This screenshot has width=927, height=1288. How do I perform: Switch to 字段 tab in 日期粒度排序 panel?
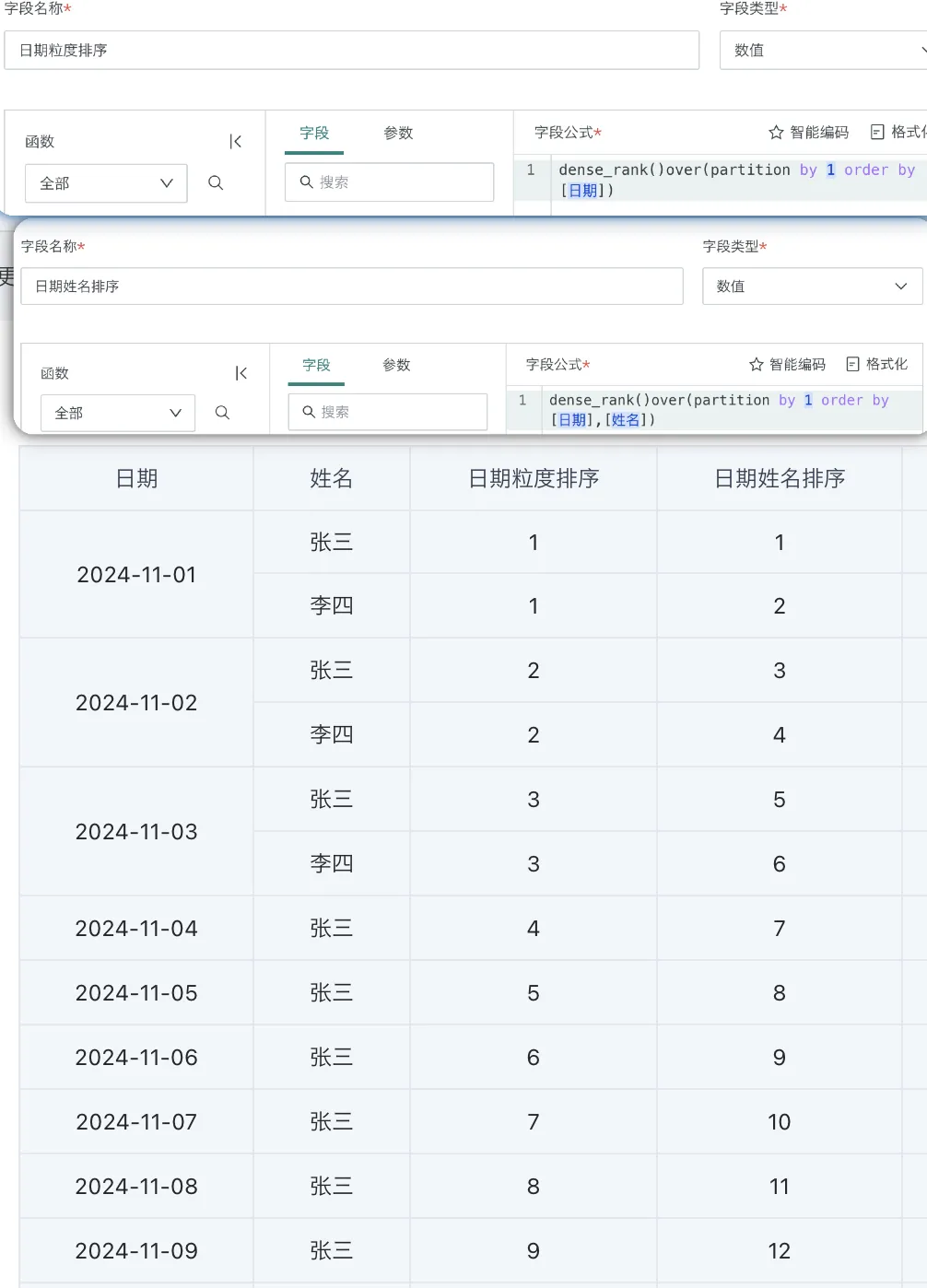pyautogui.click(x=314, y=134)
